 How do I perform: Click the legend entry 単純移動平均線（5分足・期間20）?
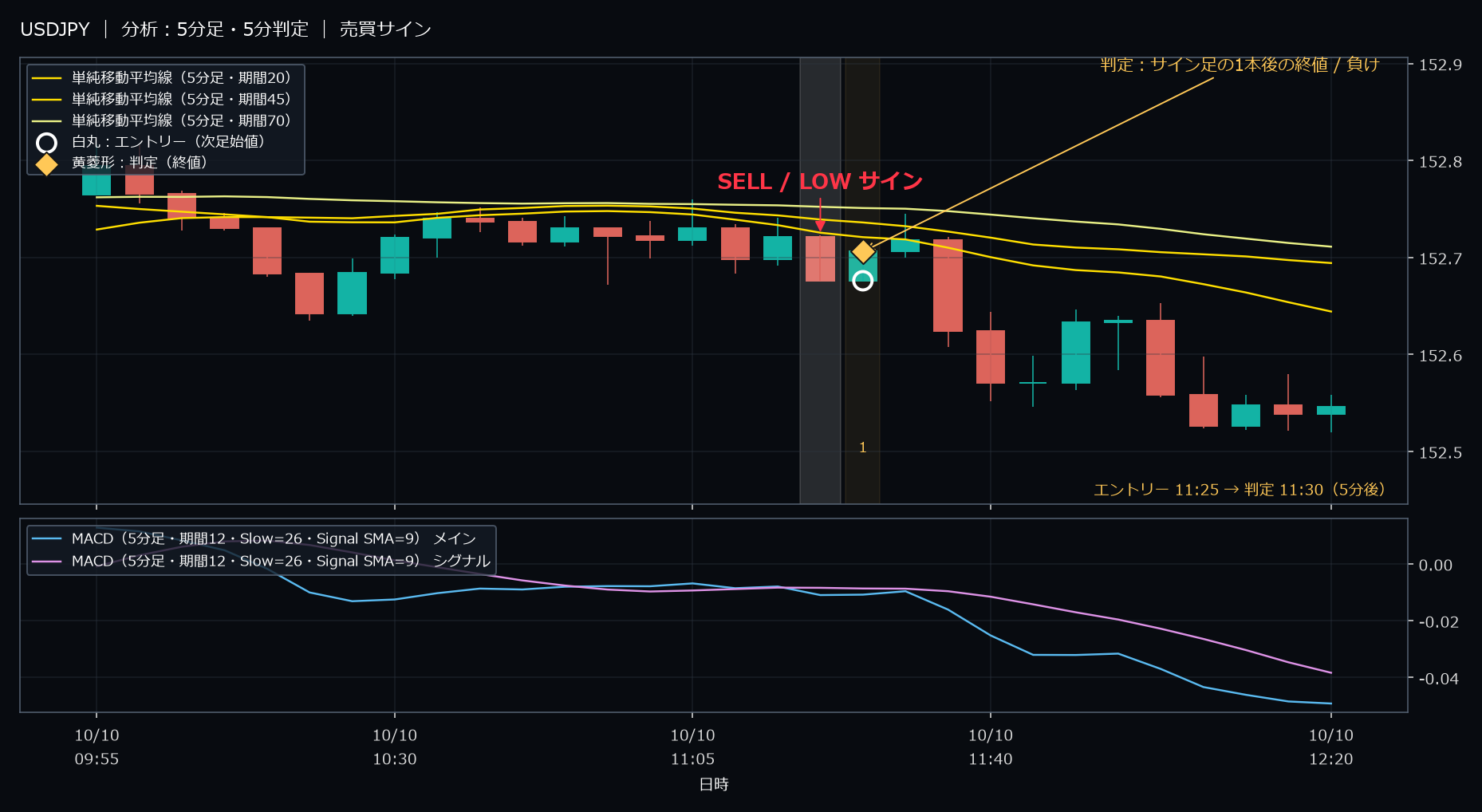tap(163, 77)
